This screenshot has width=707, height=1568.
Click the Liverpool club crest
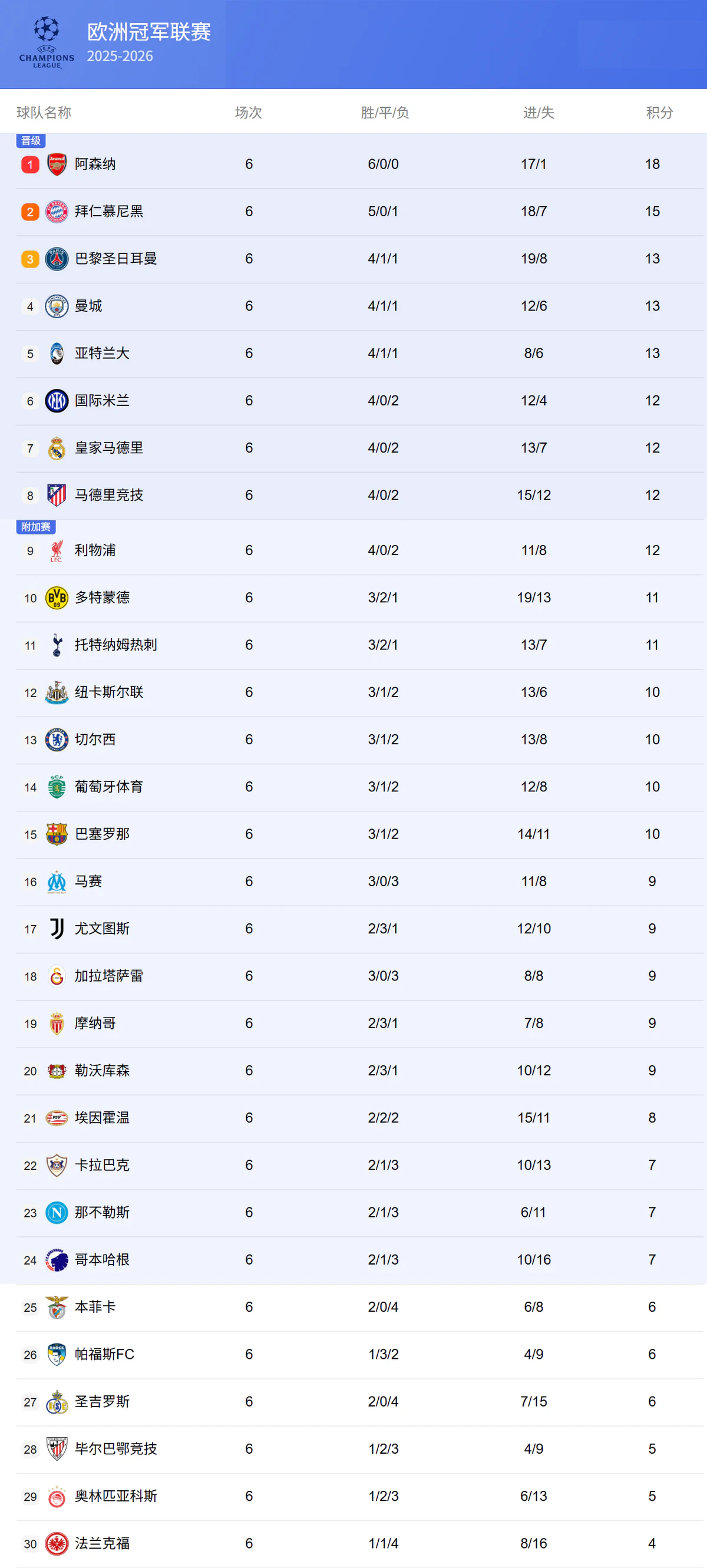[57, 551]
